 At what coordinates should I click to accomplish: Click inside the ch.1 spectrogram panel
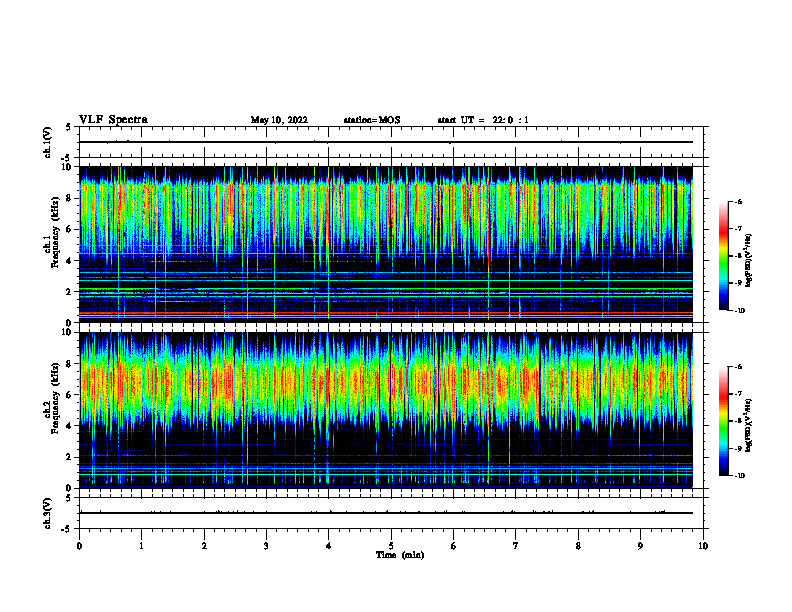click(x=386, y=244)
